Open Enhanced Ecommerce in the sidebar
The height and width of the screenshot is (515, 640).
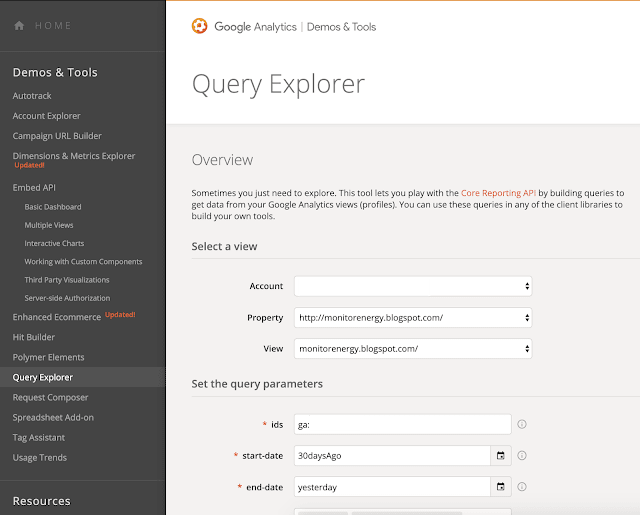[57, 317]
